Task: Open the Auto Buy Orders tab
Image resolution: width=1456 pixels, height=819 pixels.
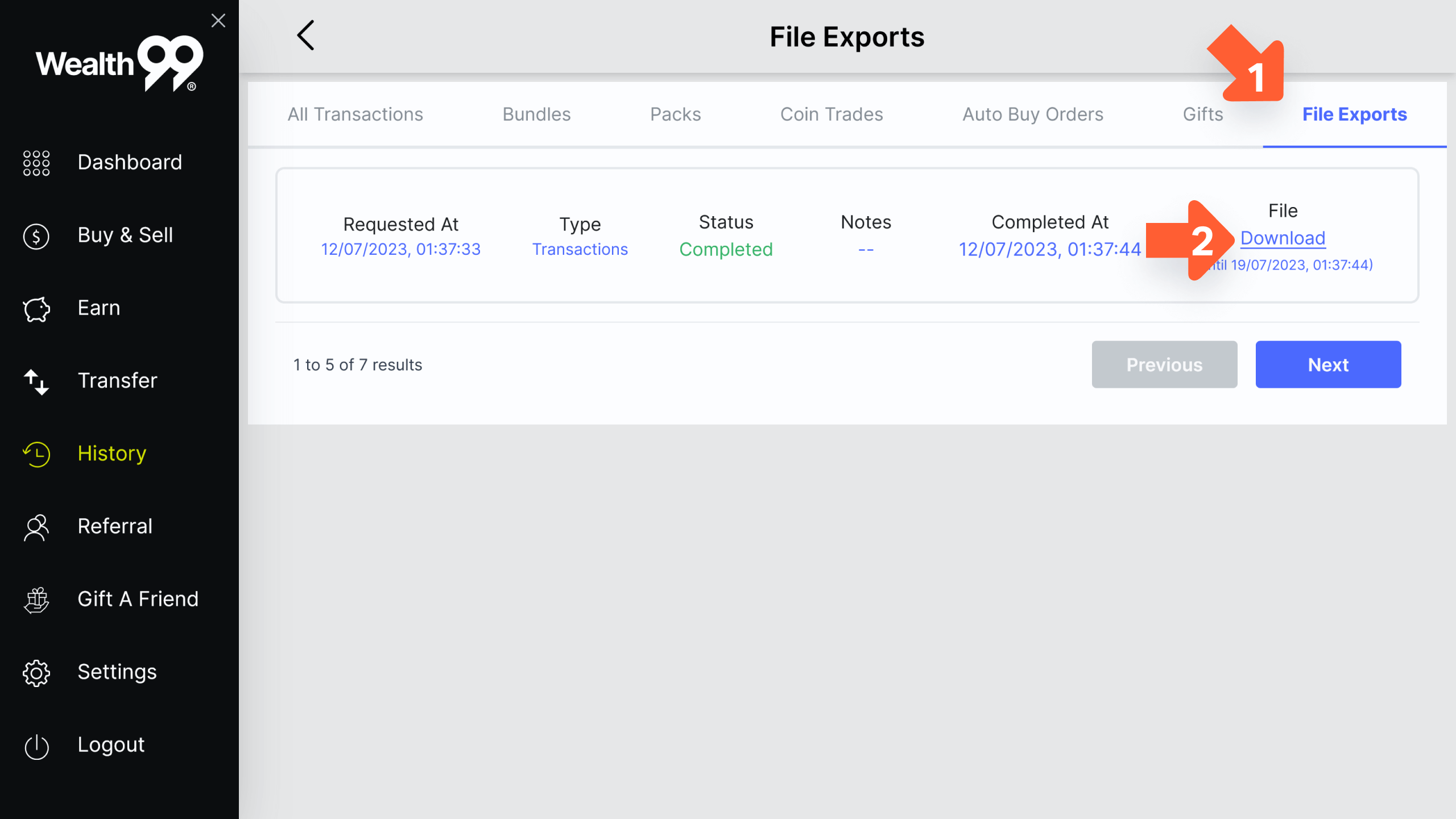Action: click(1032, 114)
